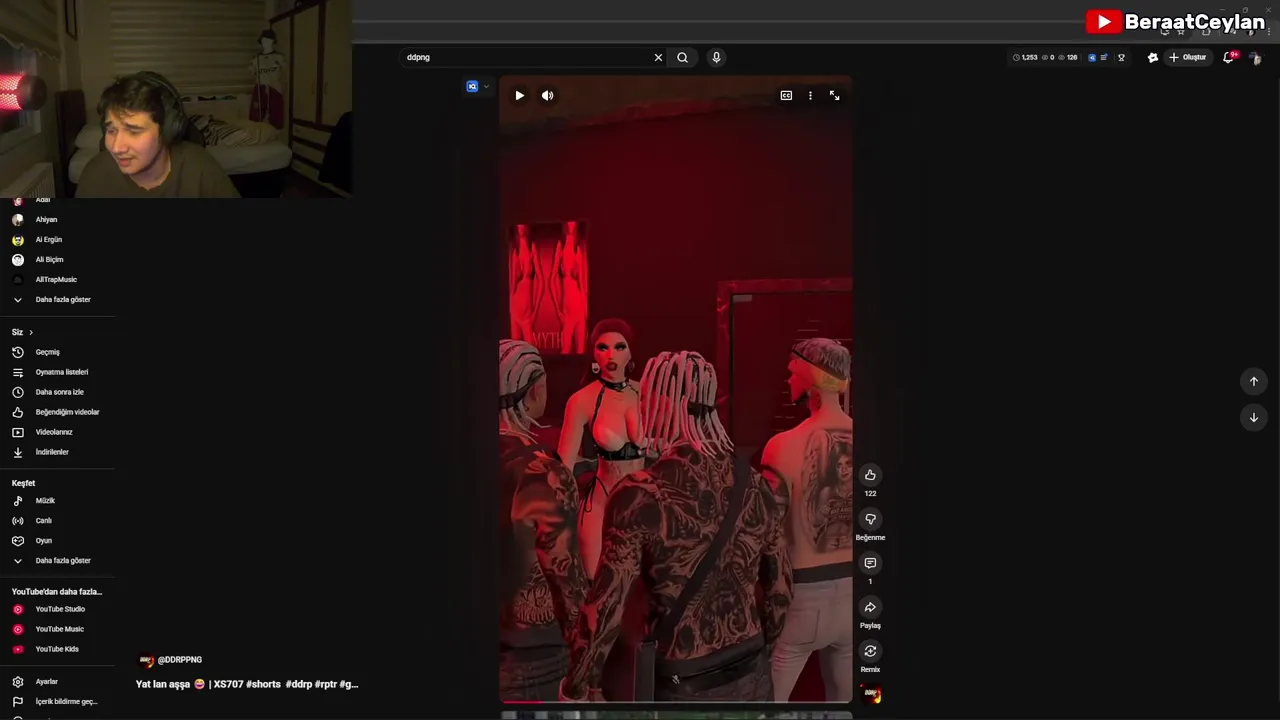Open the three-dot more options menu
Screen dimensions: 1280x720
810,95
